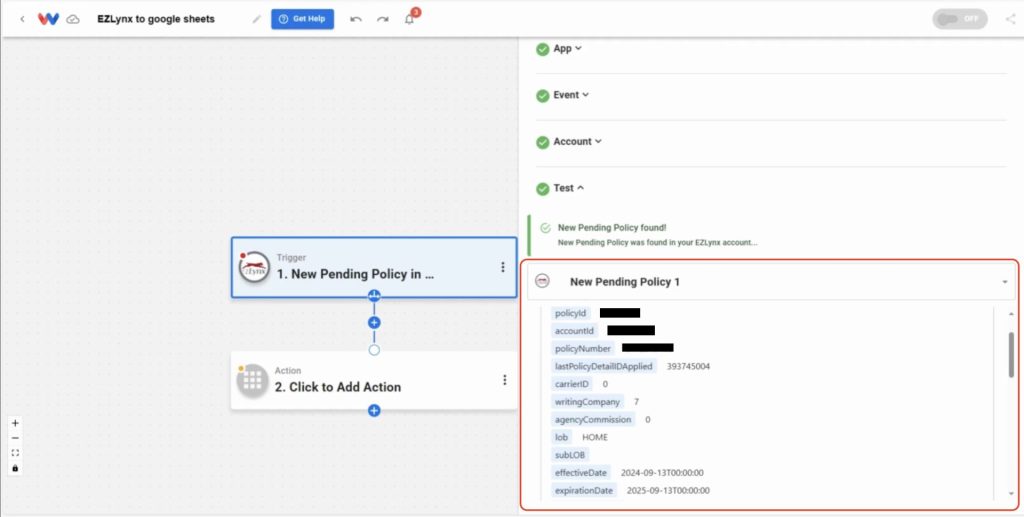Click the carrierID field label
1024x517 pixels.
[x=572, y=384]
